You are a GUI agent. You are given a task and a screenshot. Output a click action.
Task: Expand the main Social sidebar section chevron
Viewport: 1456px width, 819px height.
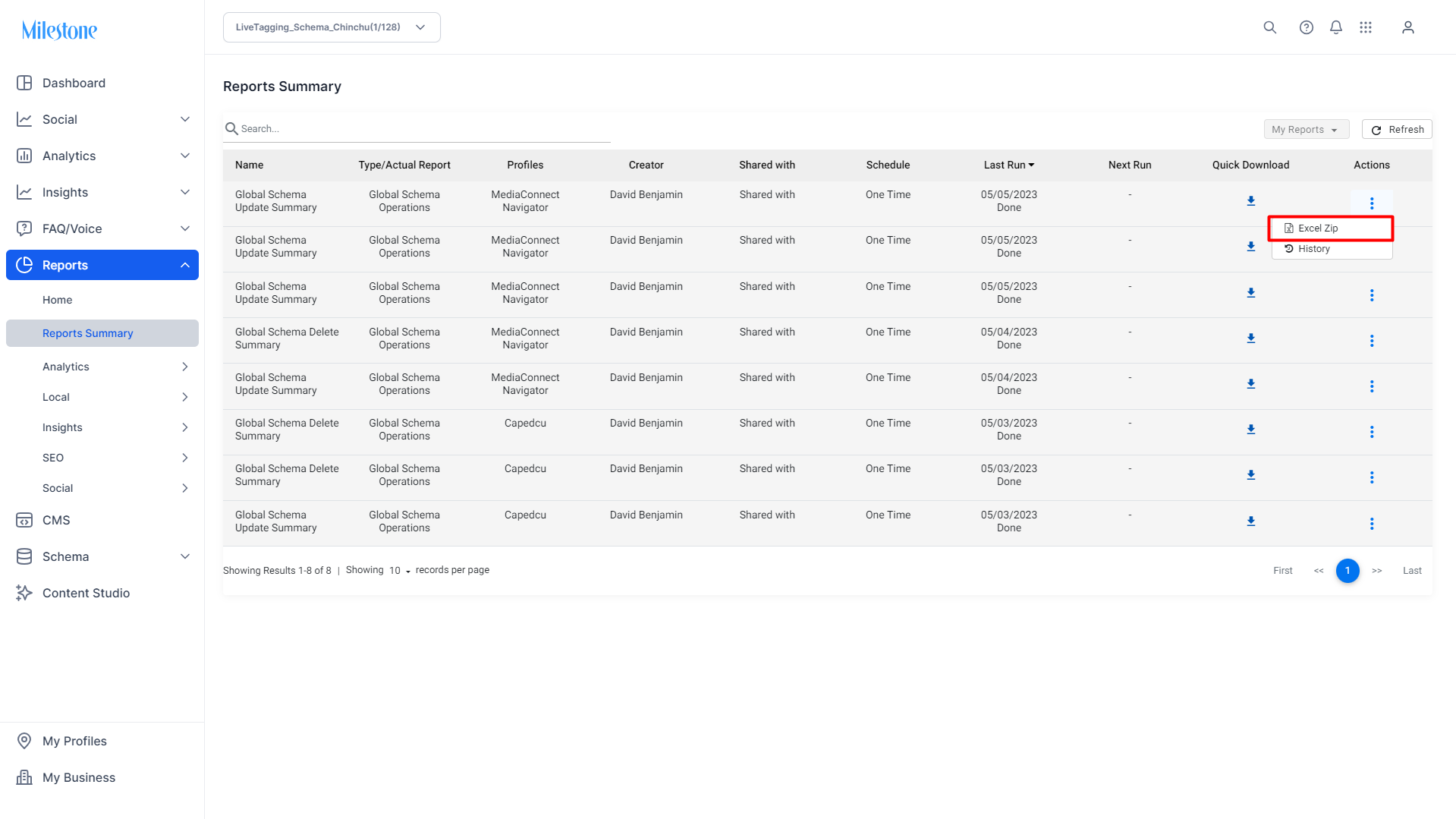point(185,119)
